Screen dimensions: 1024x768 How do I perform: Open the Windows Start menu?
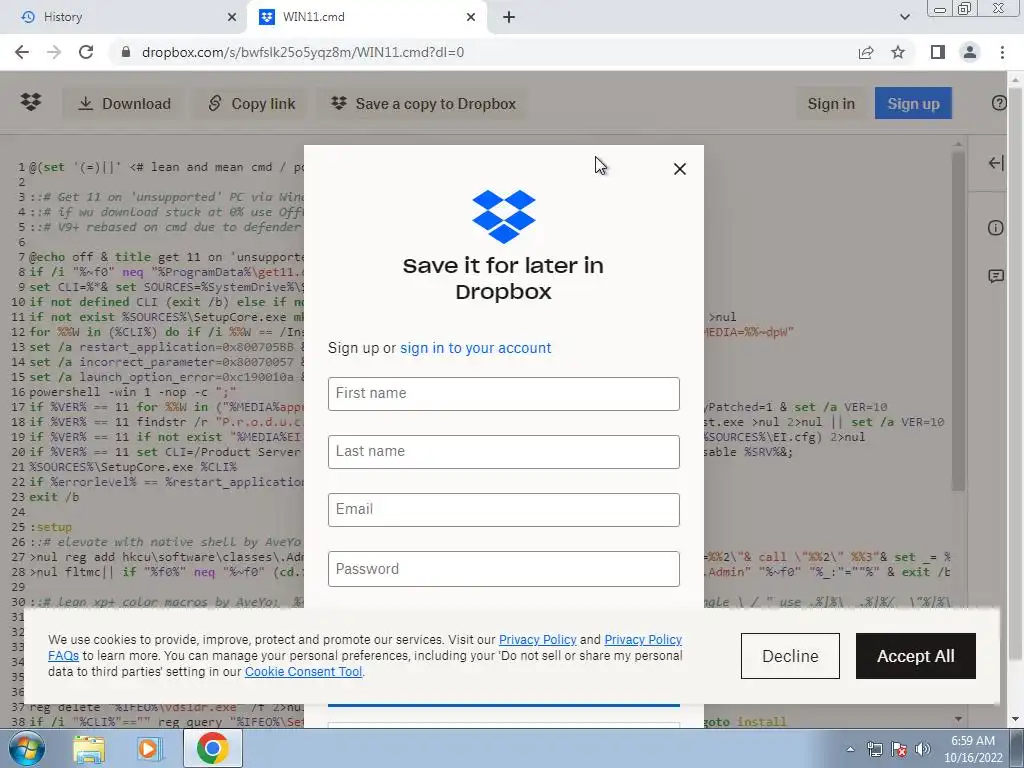[x=27, y=749]
